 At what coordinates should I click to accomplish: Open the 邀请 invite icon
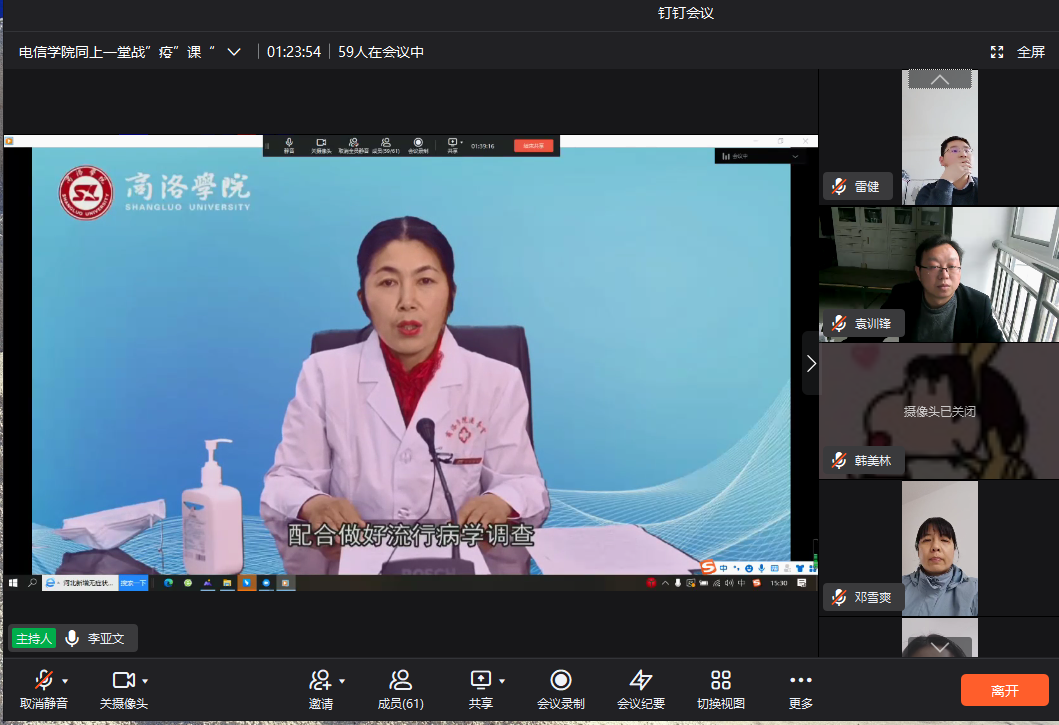(320, 681)
